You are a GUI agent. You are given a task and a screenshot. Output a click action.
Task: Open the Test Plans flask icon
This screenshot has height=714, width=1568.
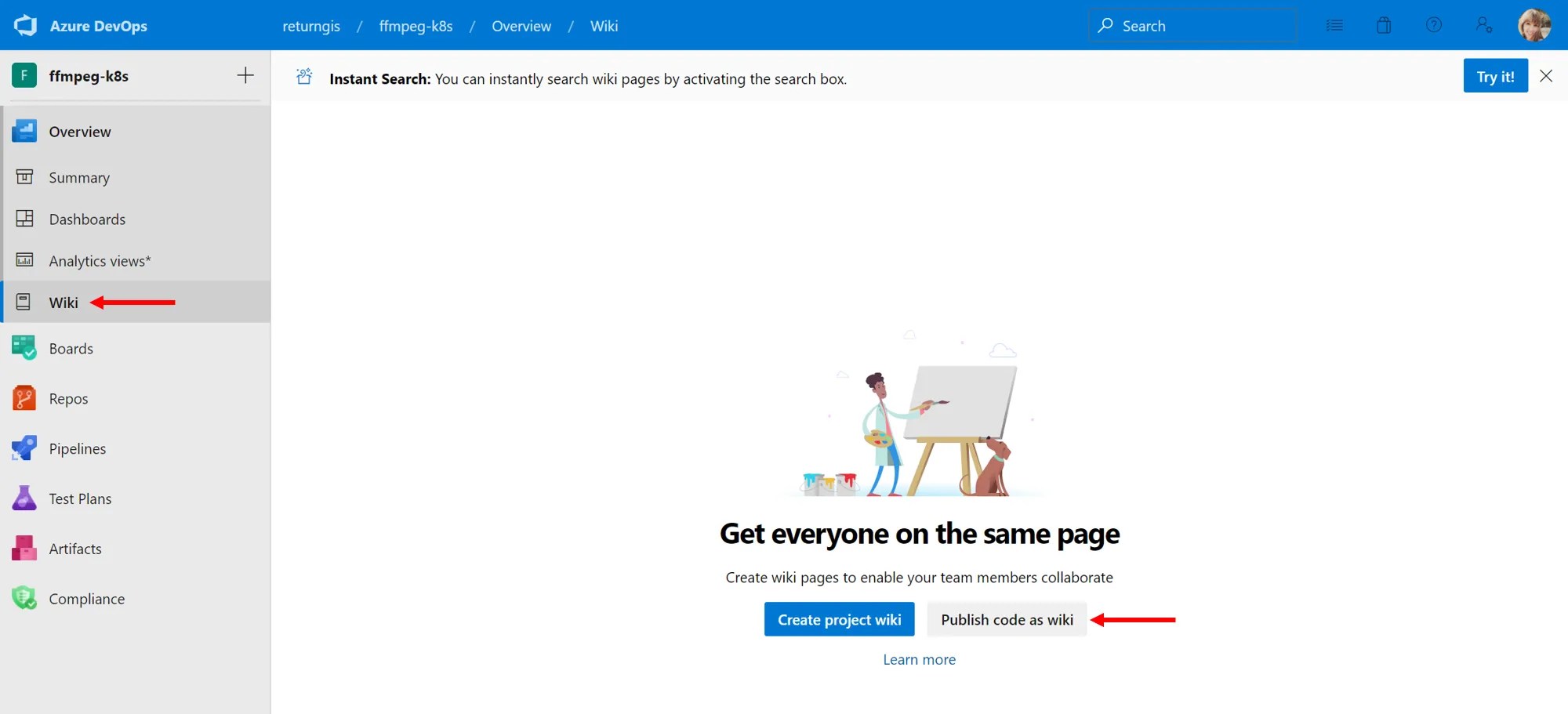(x=24, y=498)
